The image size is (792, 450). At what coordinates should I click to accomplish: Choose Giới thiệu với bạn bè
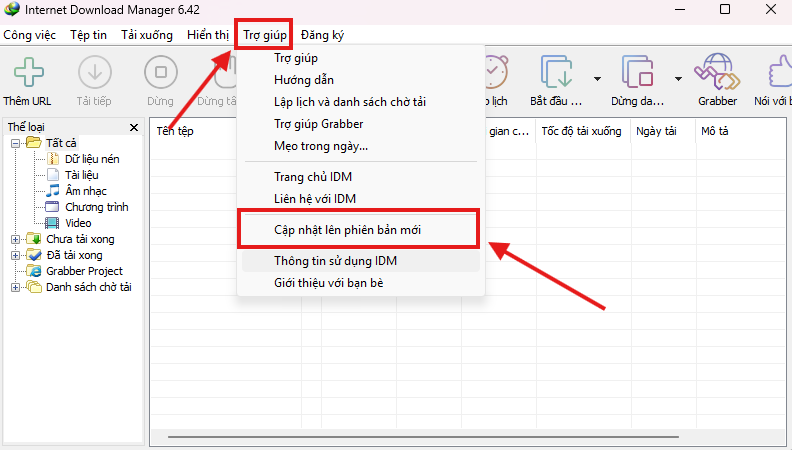361,283
